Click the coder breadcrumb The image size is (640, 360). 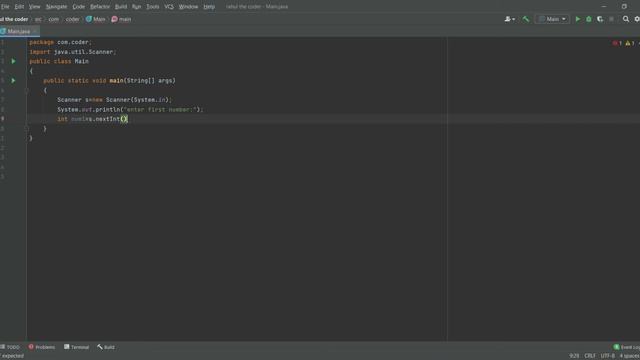point(72,19)
